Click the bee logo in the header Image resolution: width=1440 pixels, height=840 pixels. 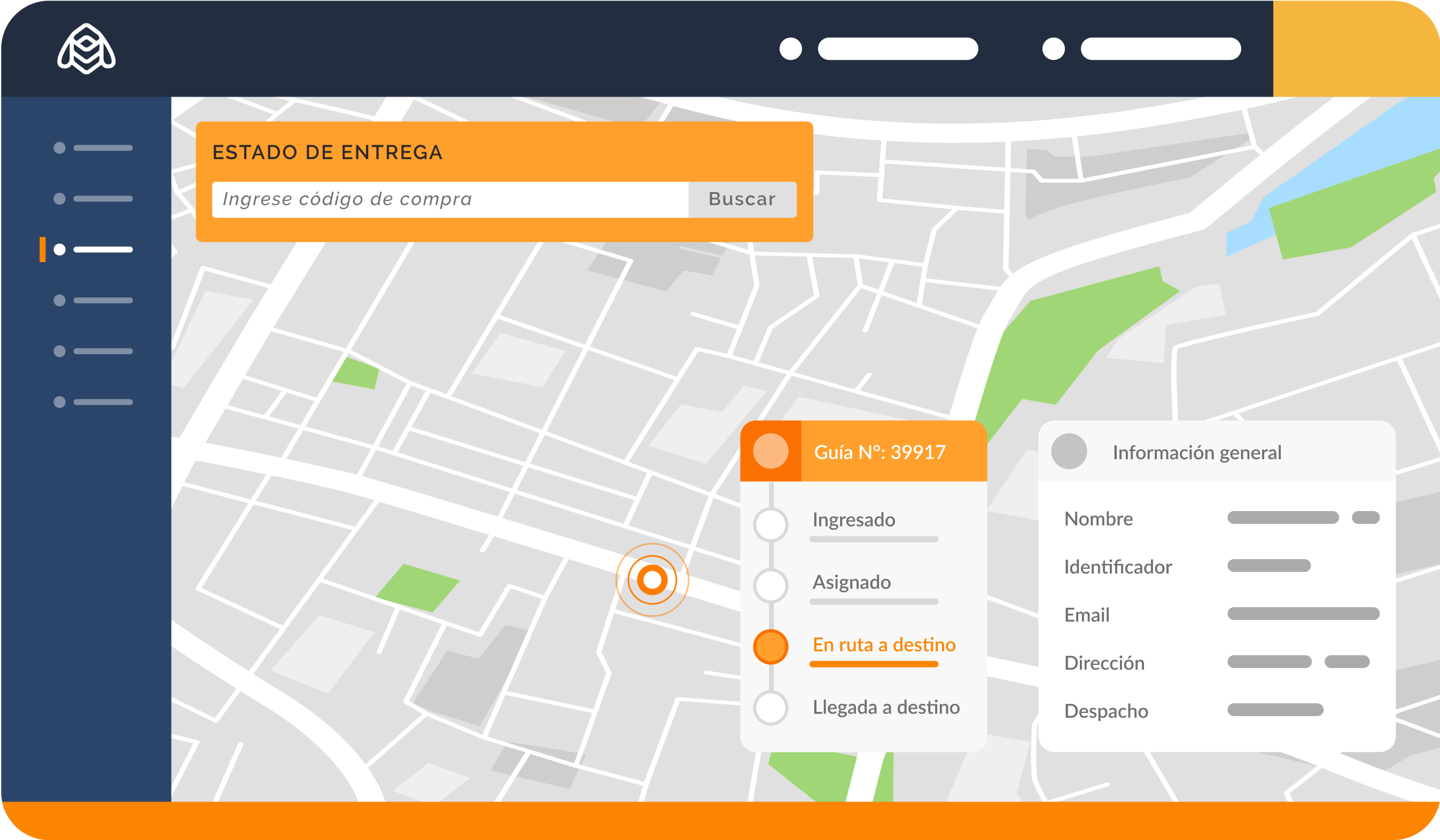tap(86, 49)
